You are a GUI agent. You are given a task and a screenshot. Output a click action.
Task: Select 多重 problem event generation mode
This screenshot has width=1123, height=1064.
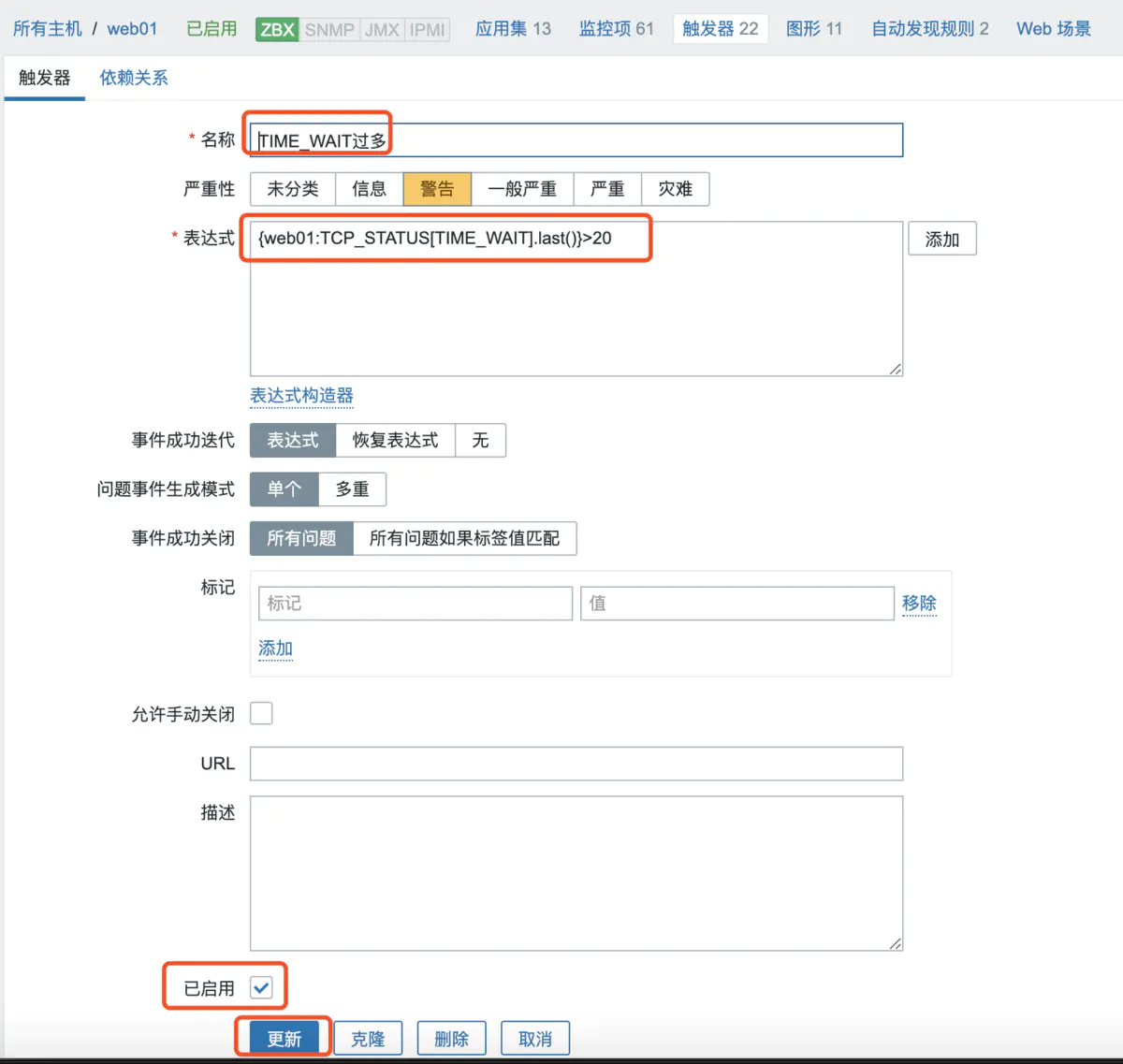point(353,488)
